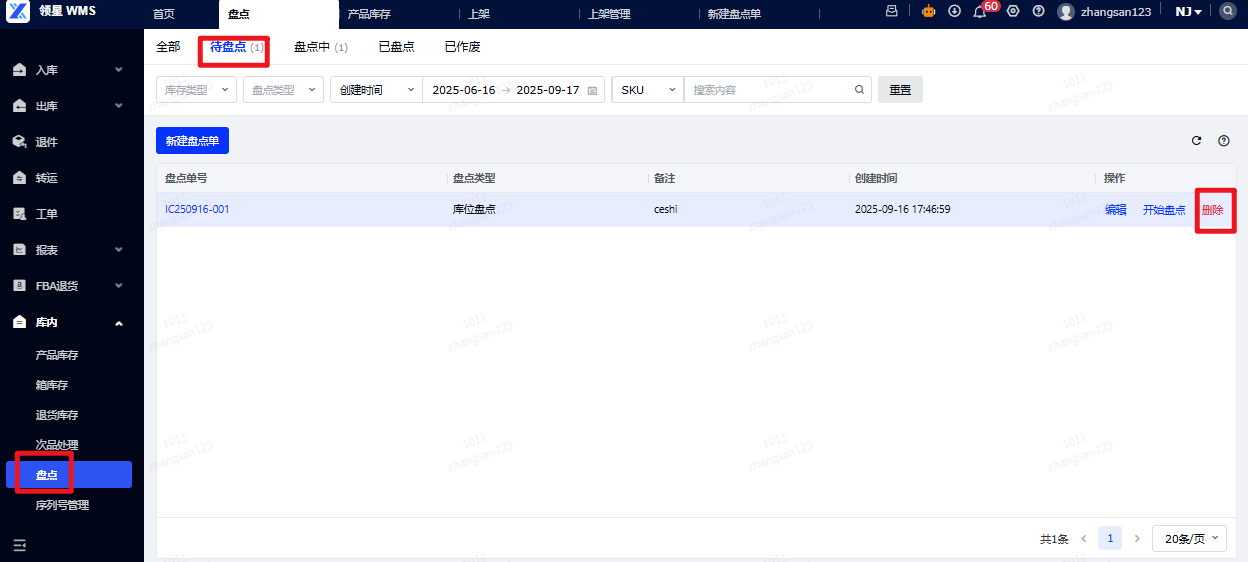Open the help icon beside the refresh icon
Image resolution: width=1248 pixels, height=562 pixels.
(1223, 141)
